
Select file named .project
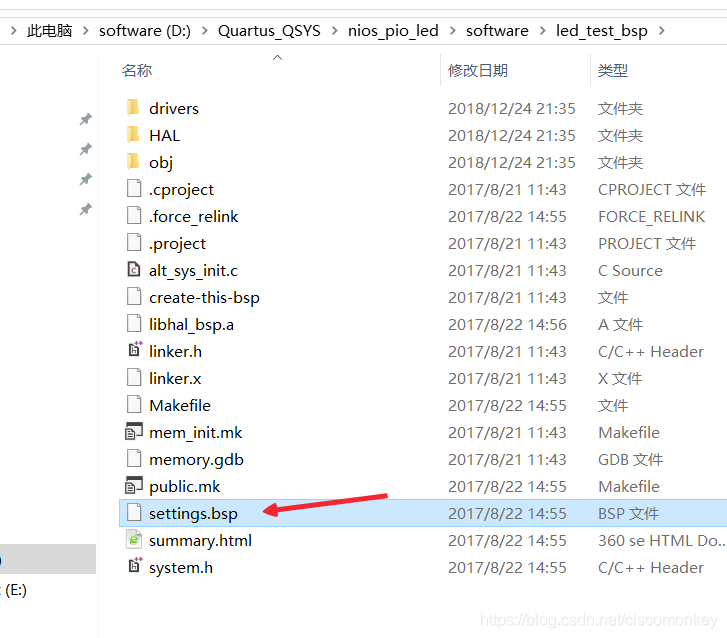click(x=177, y=243)
